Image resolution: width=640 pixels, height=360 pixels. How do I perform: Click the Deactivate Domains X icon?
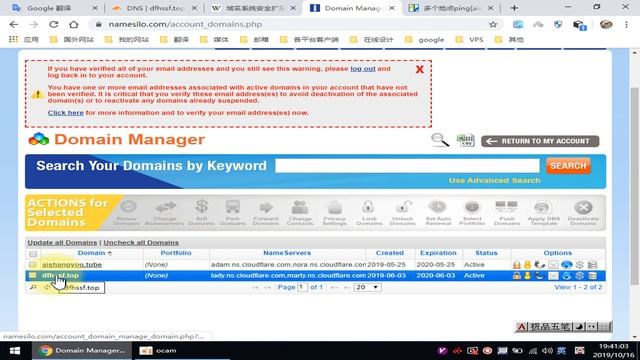tap(583, 207)
